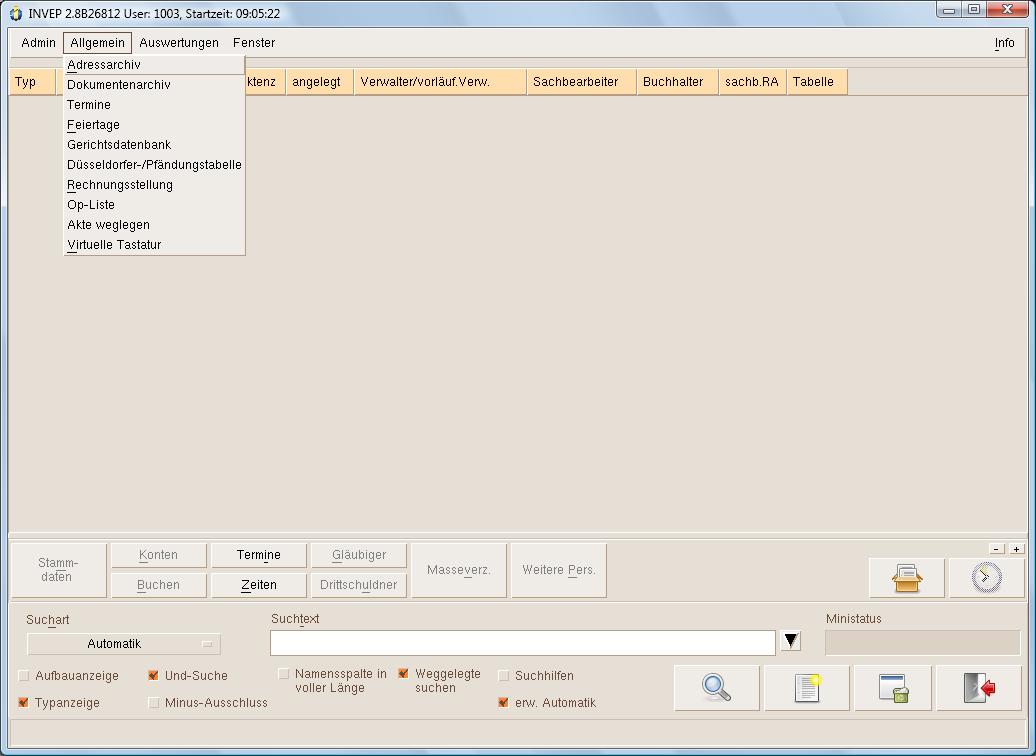The width and height of the screenshot is (1036, 756).
Task: Select Adressarchiv from the menu
Action: coord(154,65)
